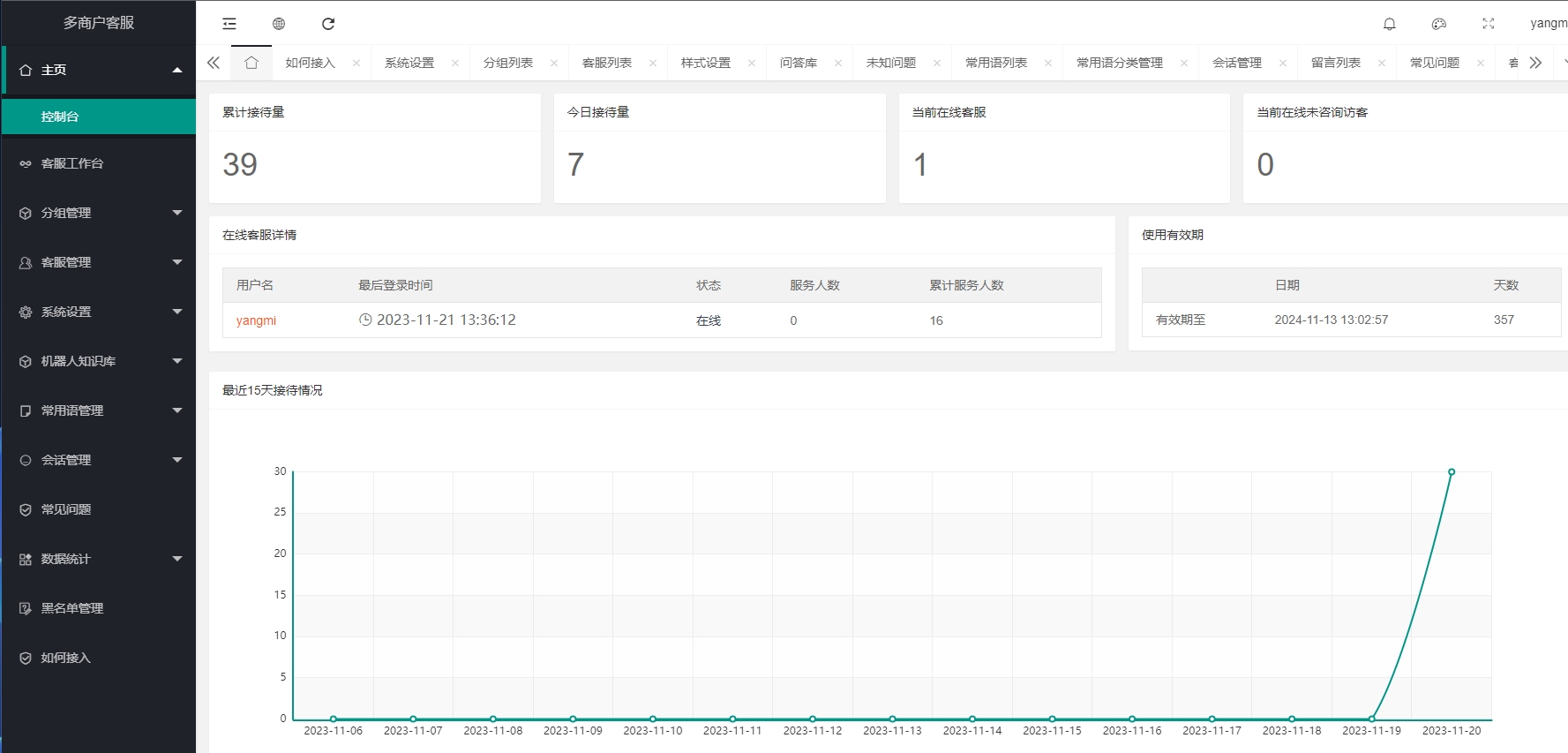Viewport: 1568px width, 753px height.
Task: Close the 问答库 tab
Action: 838,63
